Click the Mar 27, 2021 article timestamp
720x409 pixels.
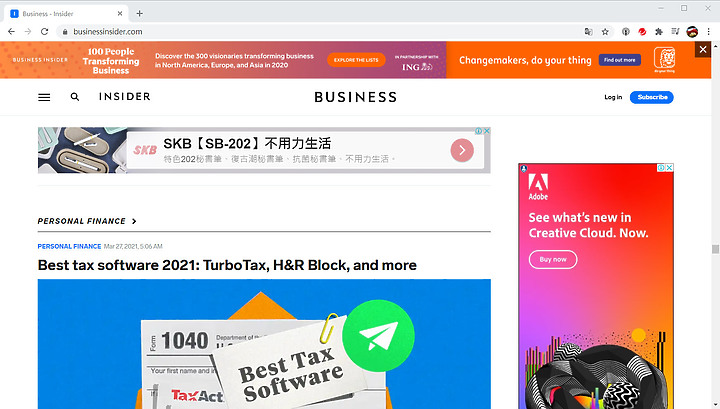coord(133,247)
